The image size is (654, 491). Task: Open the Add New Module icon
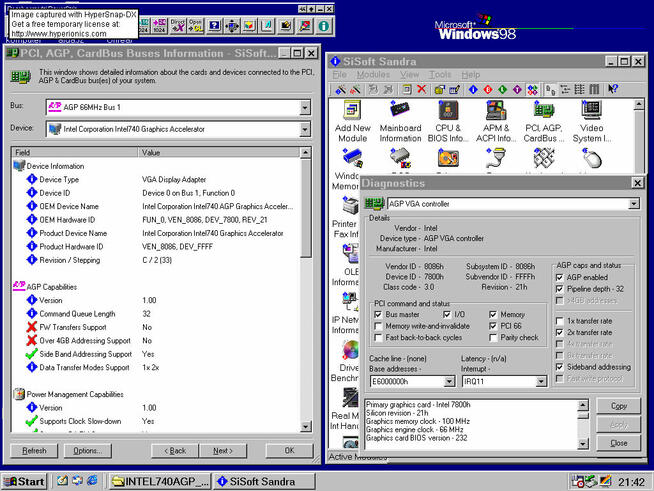352,121
